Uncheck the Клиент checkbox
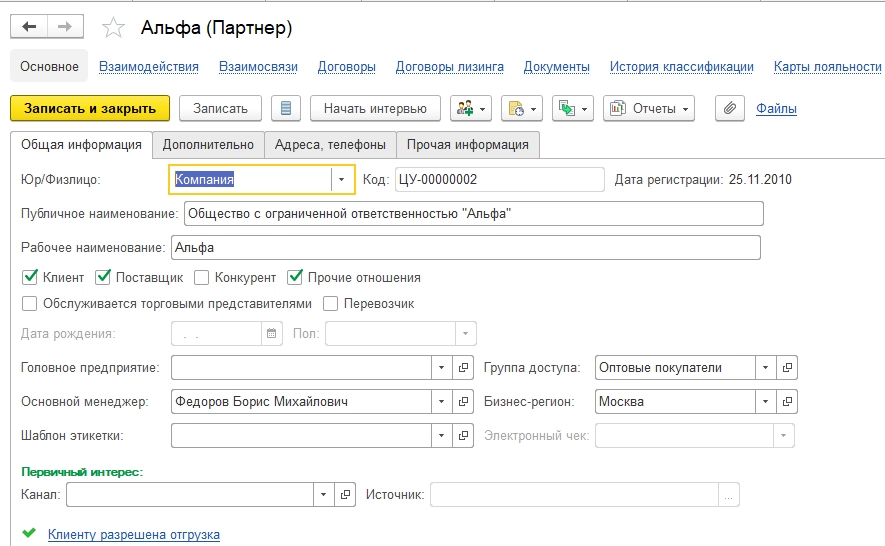 [x=29, y=278]
